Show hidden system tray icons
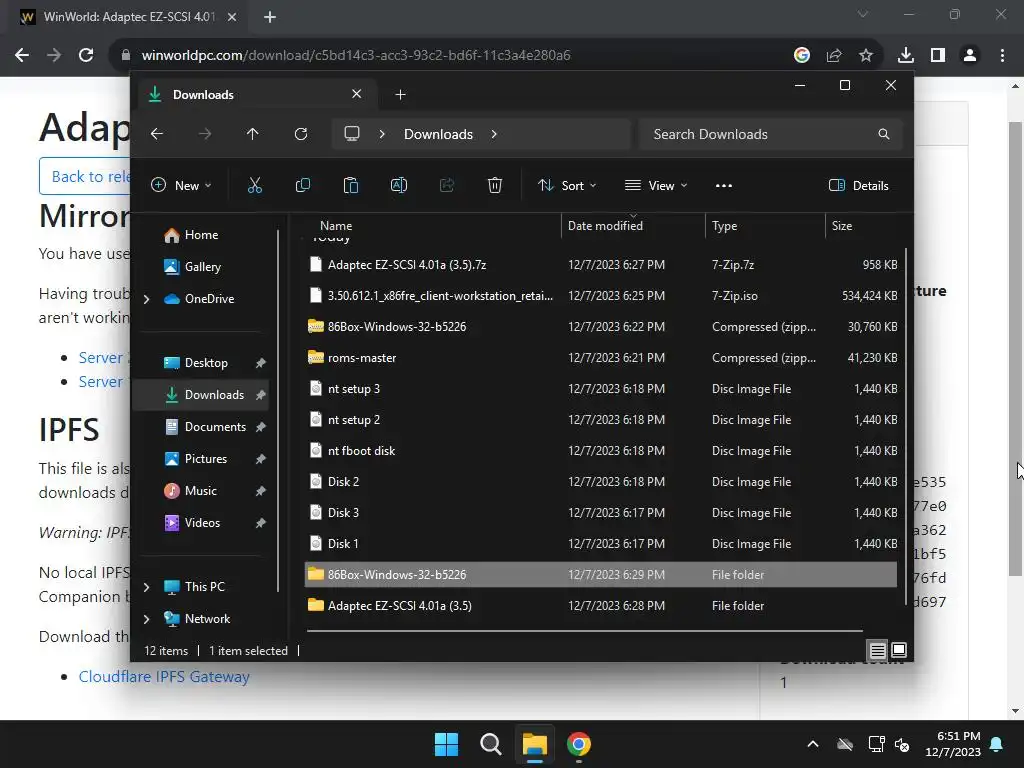This screenshot has width=1024, height=768. [813, 744]
